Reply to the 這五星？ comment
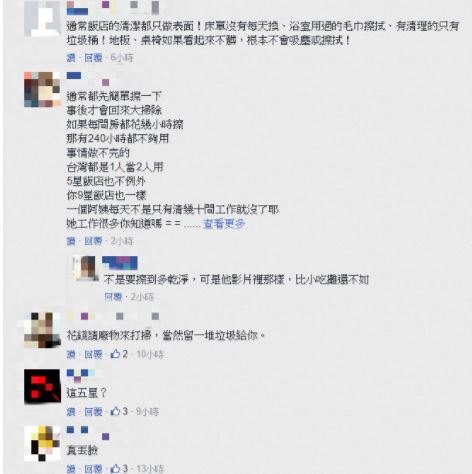Image resolution: width=472 pixels, height=474 pixels. (x=93, y=411)
